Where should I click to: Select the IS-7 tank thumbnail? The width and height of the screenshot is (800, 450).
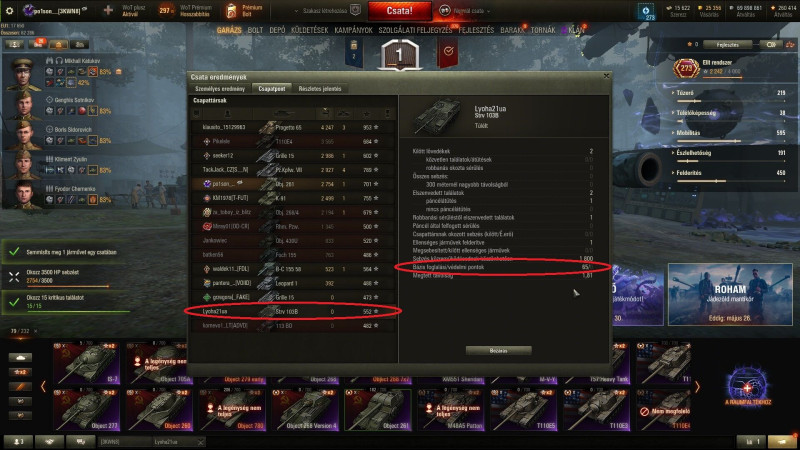(87, 363)
